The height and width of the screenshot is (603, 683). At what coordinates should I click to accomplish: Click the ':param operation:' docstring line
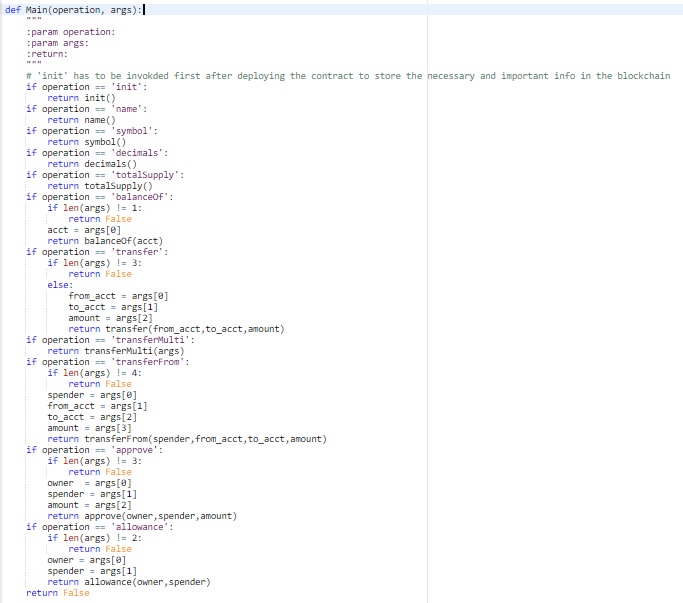tap(71, 32)
